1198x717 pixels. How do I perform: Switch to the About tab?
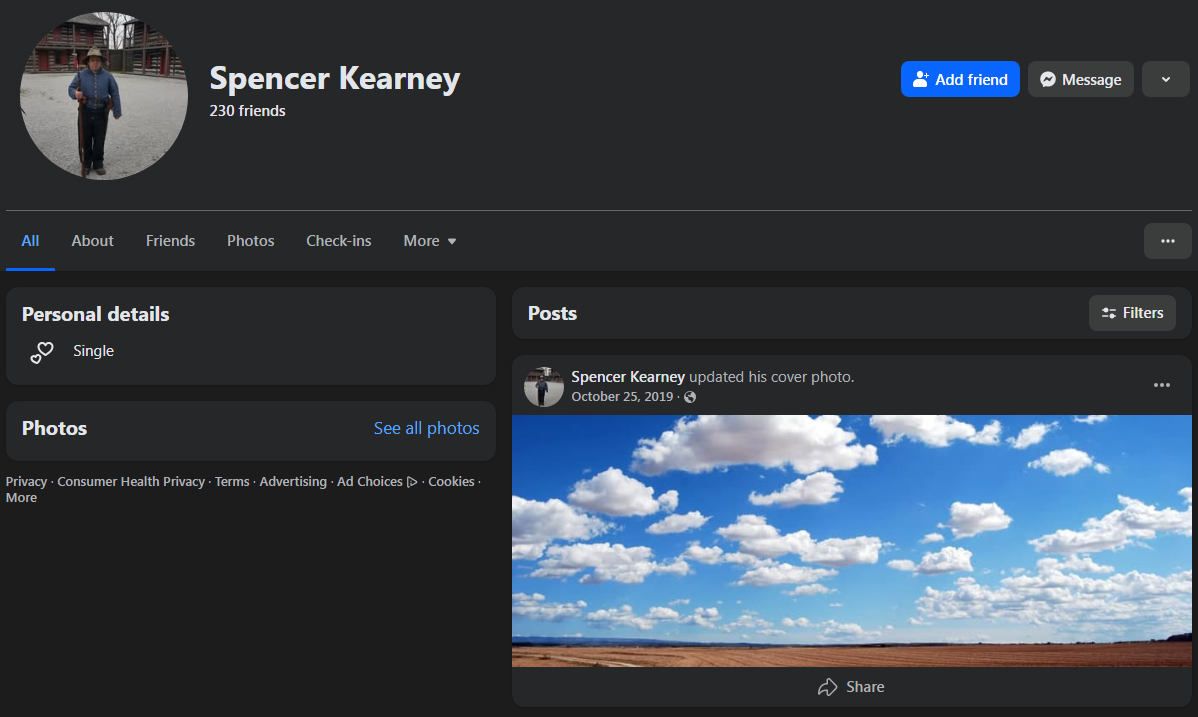point(92,241)
